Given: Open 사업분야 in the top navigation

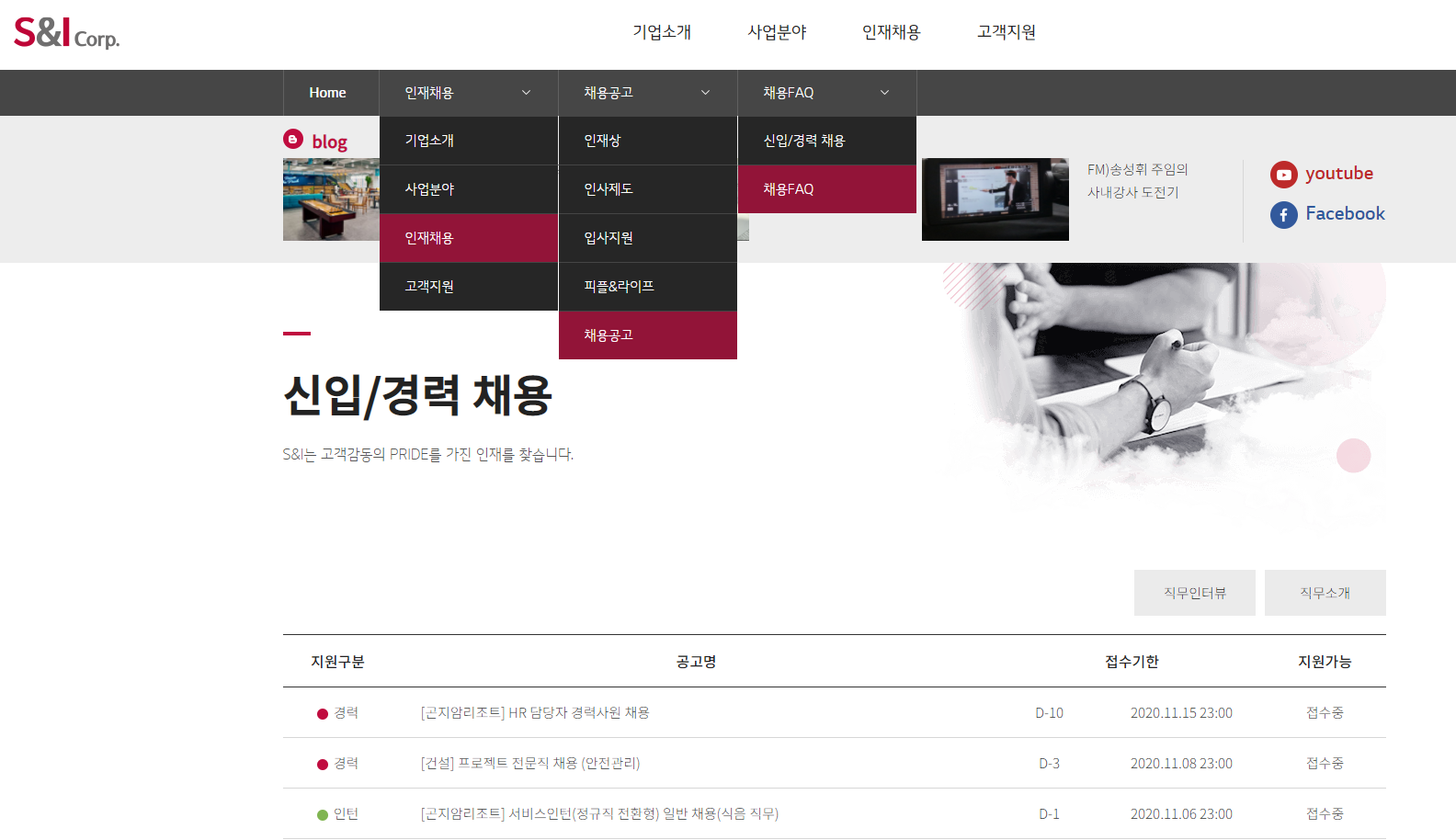Looking at the screenshot, I should point(777,32).
